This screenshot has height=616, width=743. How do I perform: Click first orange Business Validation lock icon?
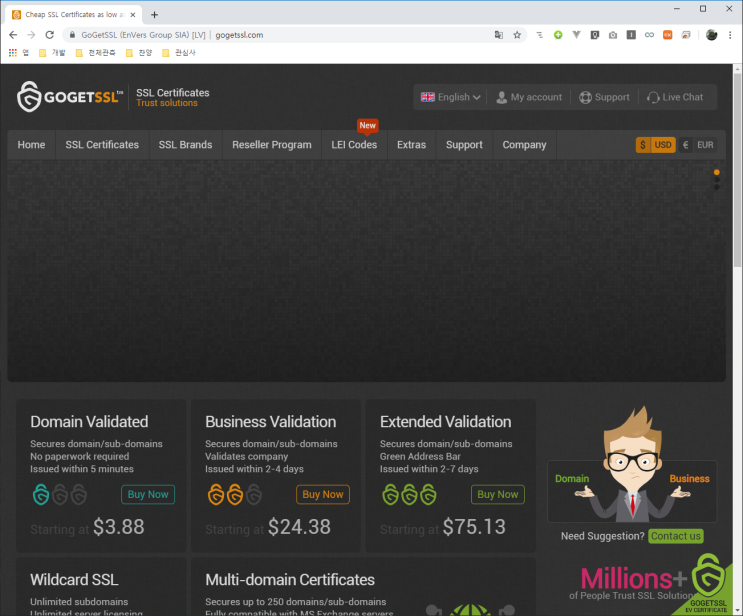click(216, 494)
